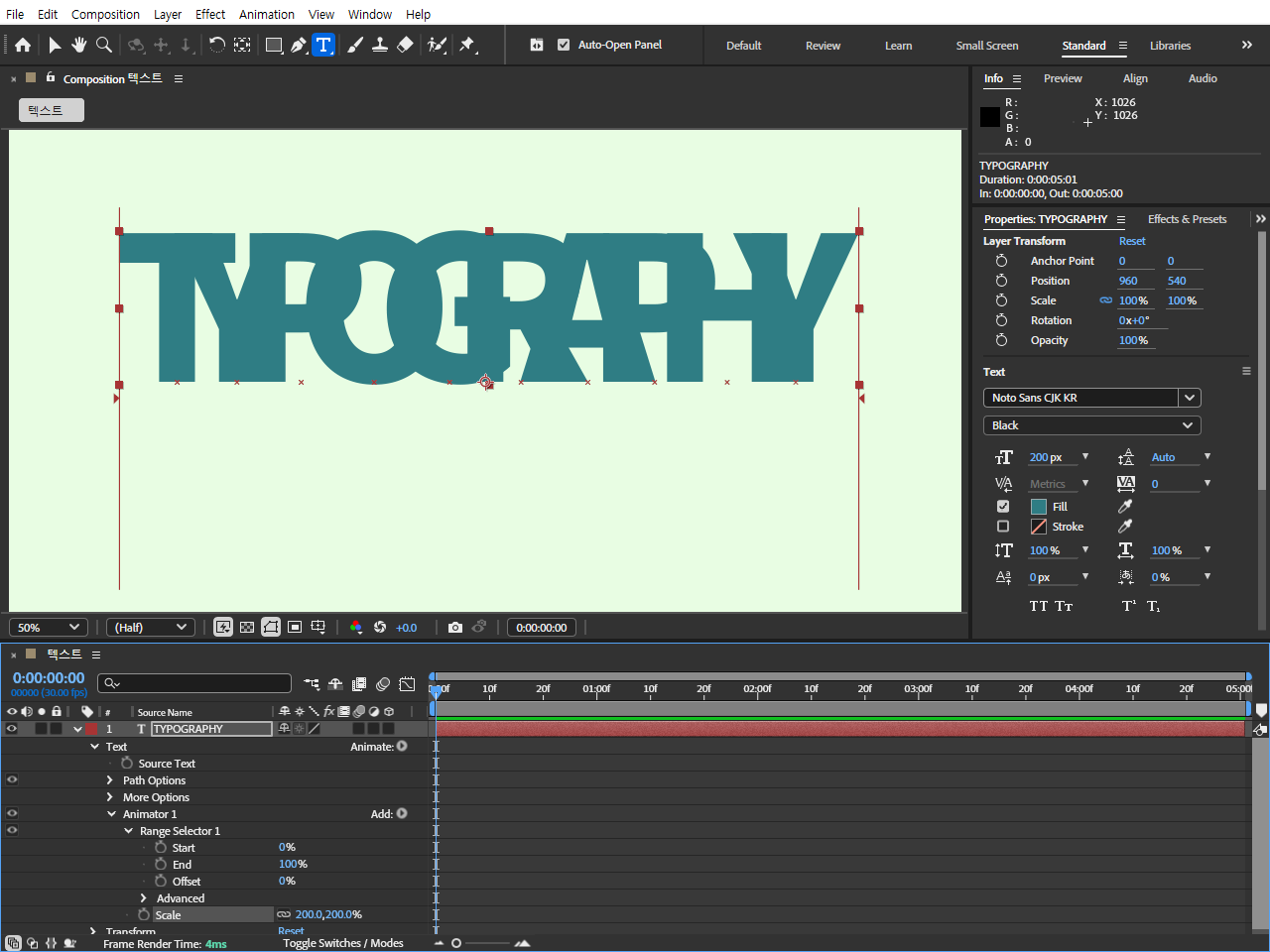Click the Superscript text button
Screen dimensions: 1270x952
[x=1129, y=606]
